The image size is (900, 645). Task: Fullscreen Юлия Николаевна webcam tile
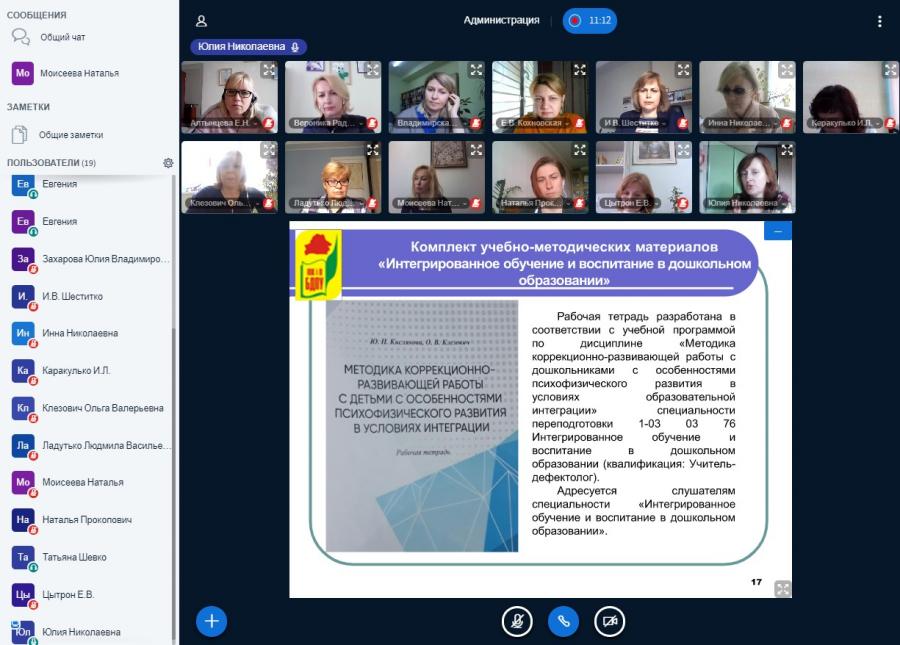tap(786, 150)
